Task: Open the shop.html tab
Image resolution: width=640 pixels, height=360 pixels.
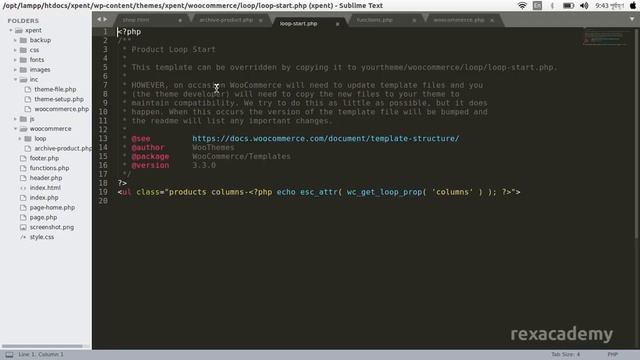Action: pos(136,20)
